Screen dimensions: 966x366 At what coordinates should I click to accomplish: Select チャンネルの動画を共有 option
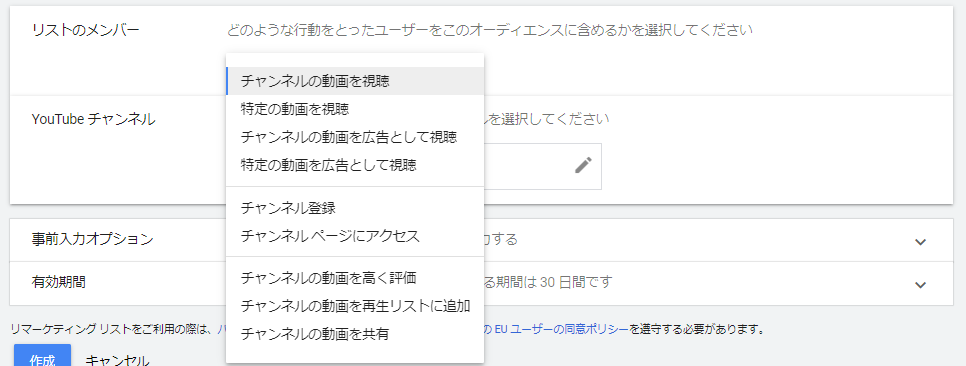[x=355, y=335]
